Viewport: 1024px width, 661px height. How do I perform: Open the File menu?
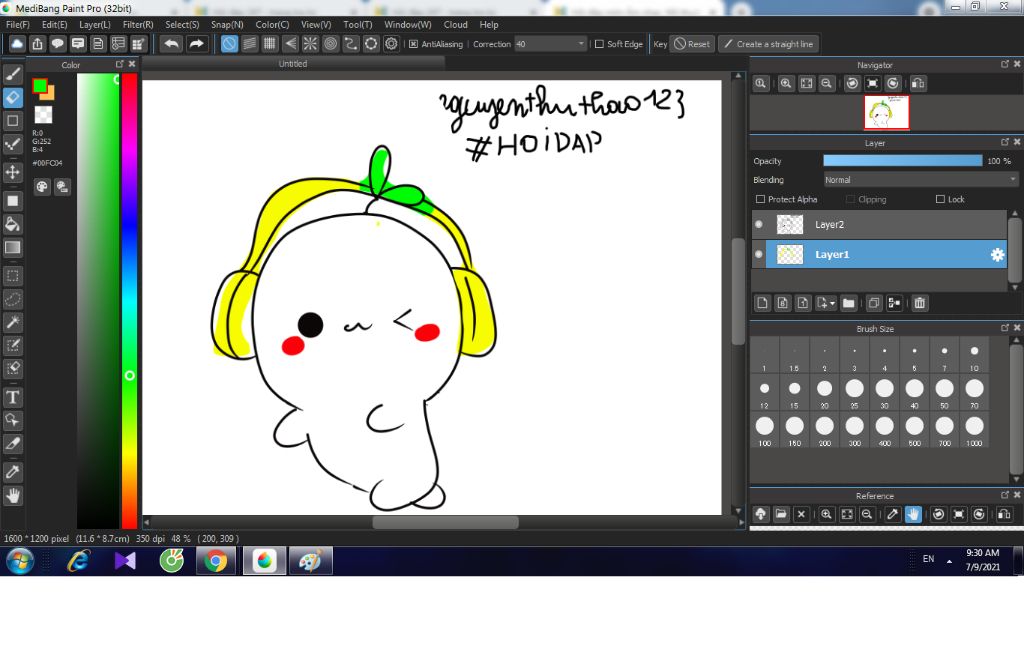point(18,24)
